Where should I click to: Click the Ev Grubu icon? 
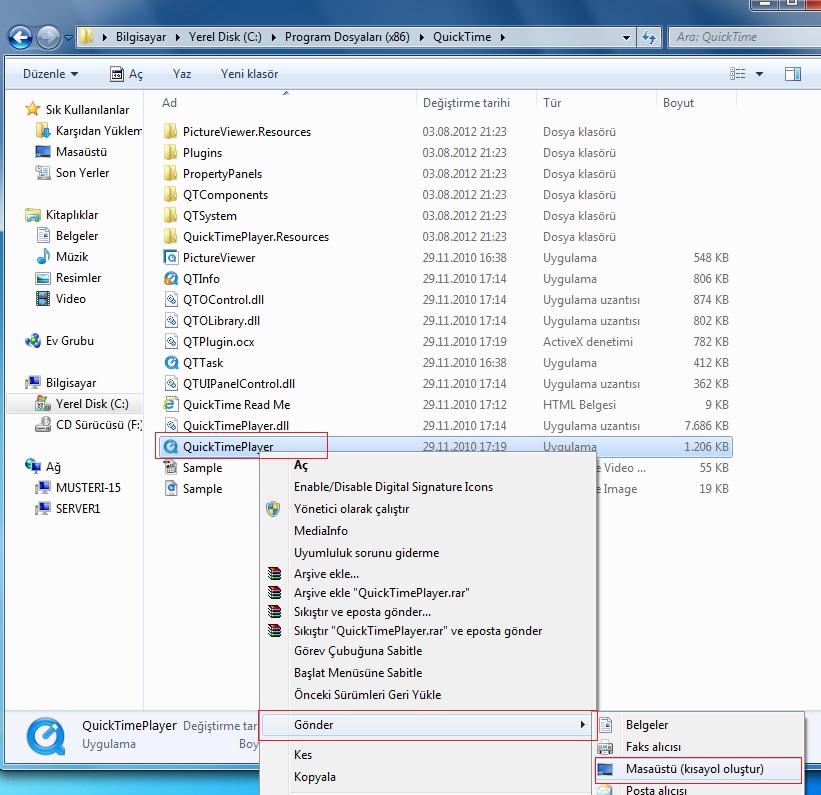(x=32, y=340)
